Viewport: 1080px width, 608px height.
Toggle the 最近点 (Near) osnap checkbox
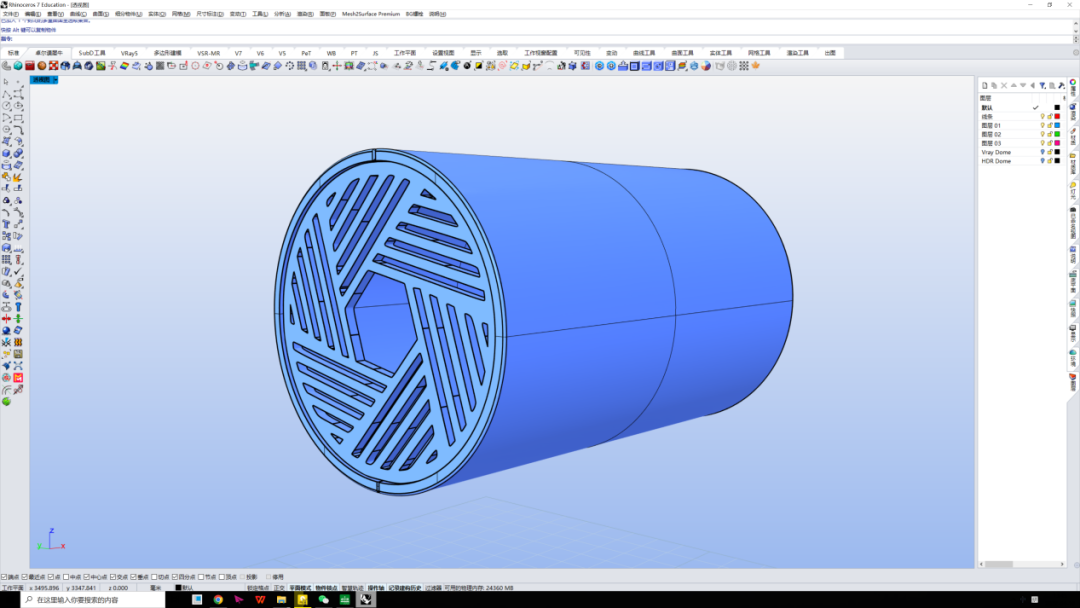point(25,577)
